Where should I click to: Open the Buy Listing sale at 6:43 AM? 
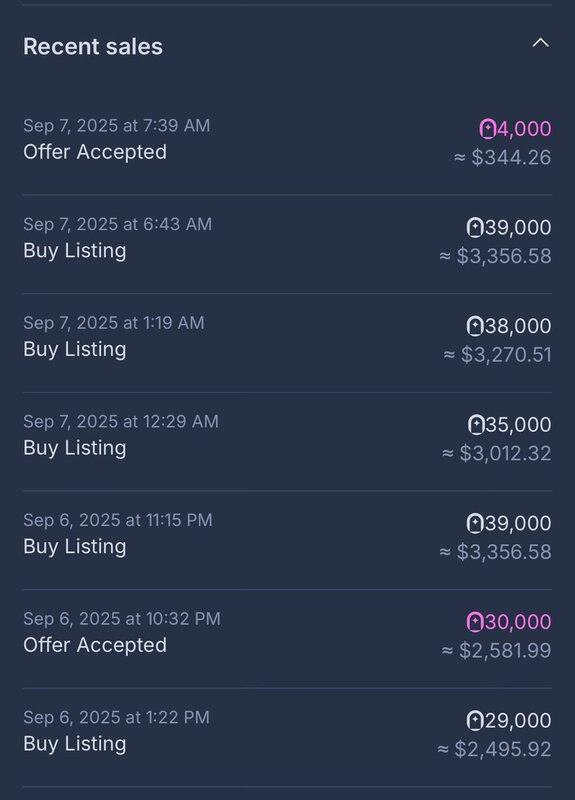click(287, 241)
